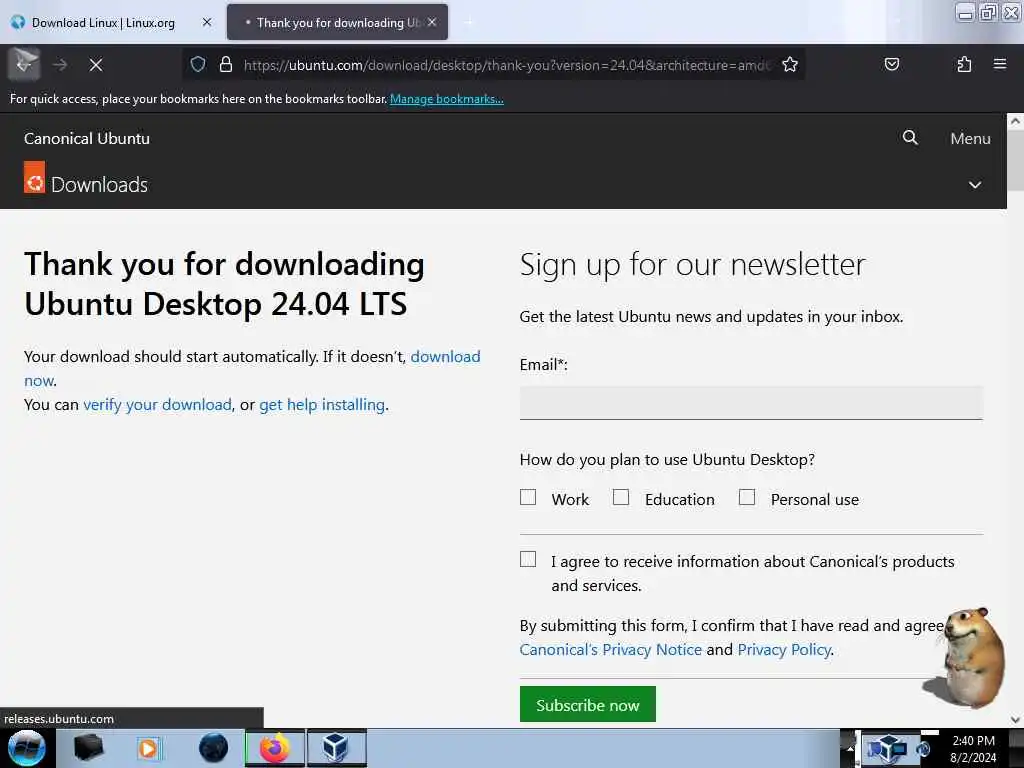Click the orange Ubuntu logo icon
The image size is (1024, 768).
coord(35,177)
